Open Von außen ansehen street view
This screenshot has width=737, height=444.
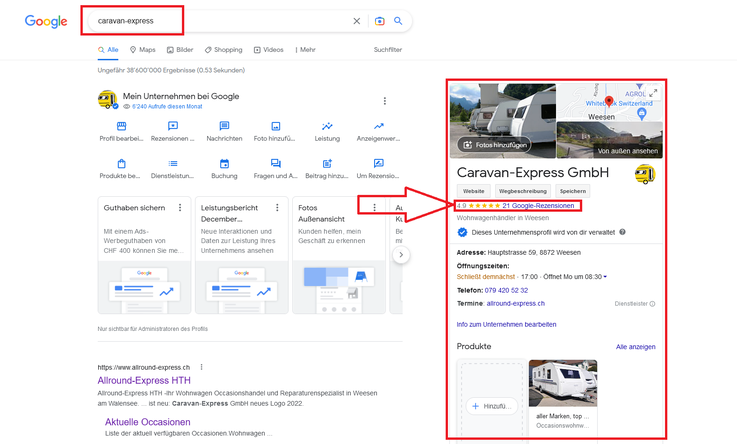[x=610, y=140]
